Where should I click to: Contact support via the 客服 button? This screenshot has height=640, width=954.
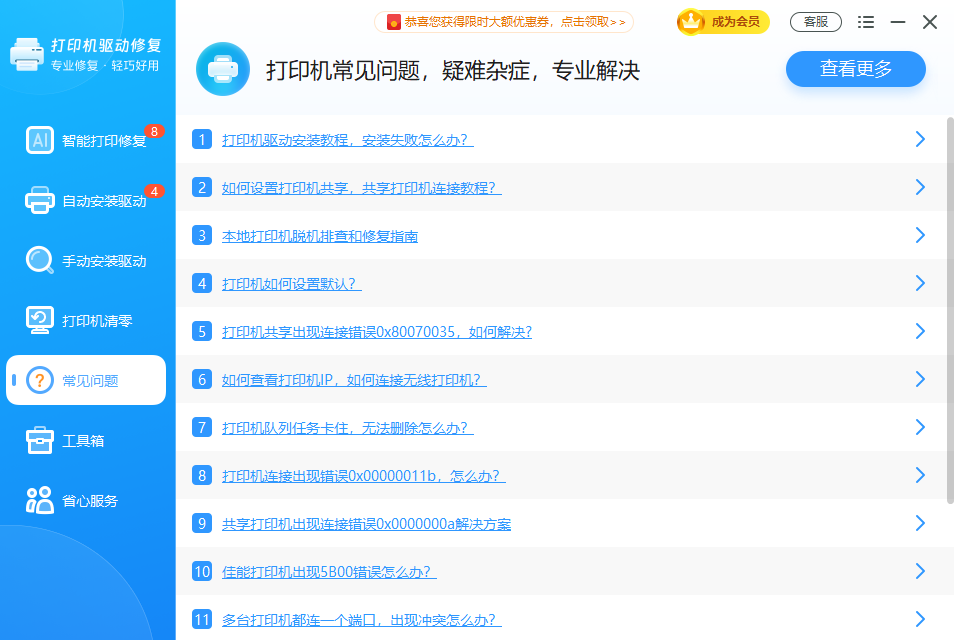click(815, 22)
